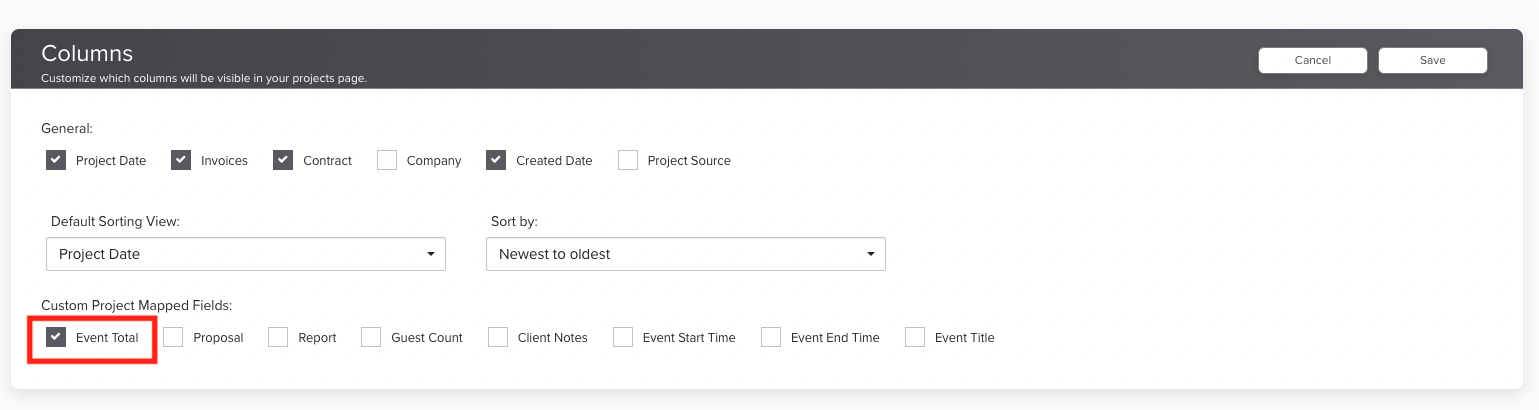Click the Project Date dropdown arrow
This screenshot has width=1539, height=410.
(x=430, y=254)
